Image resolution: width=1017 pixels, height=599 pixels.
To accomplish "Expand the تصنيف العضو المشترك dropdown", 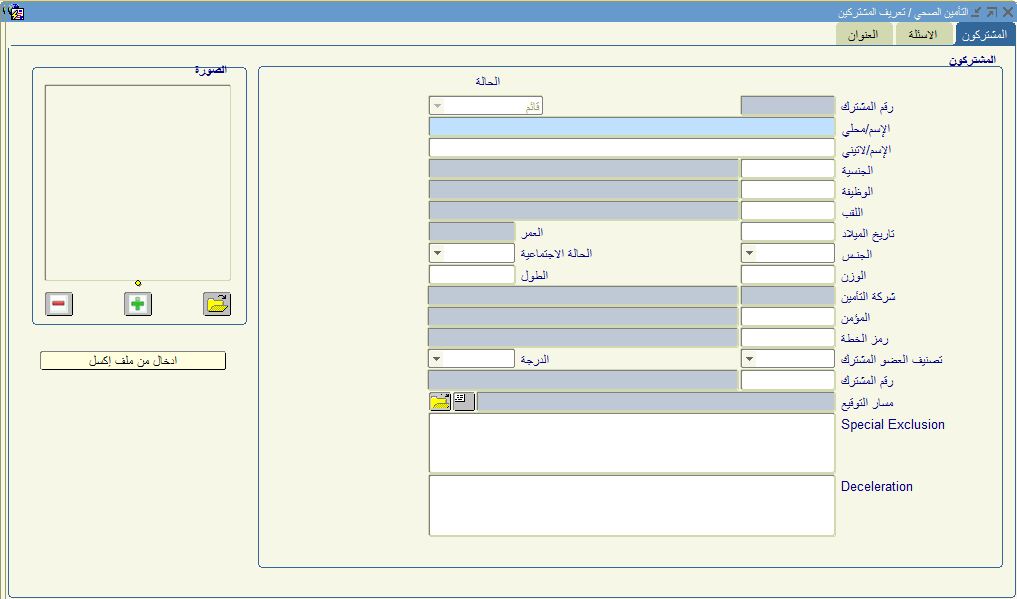I will click(x=750, y=359).
